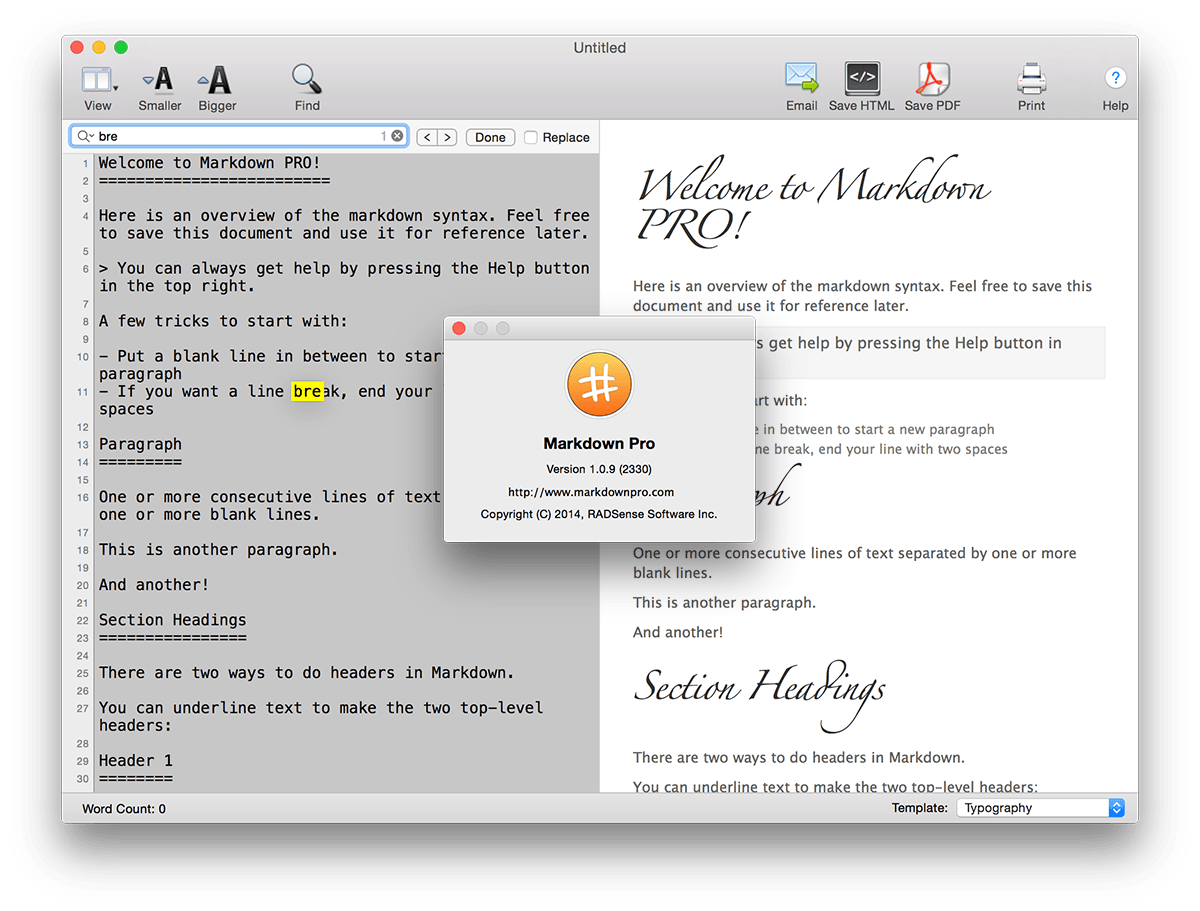The width and height of the screenshot is (1200, 911).
Task: Click Word Count status bar entry
Action: tap(124, 808)
